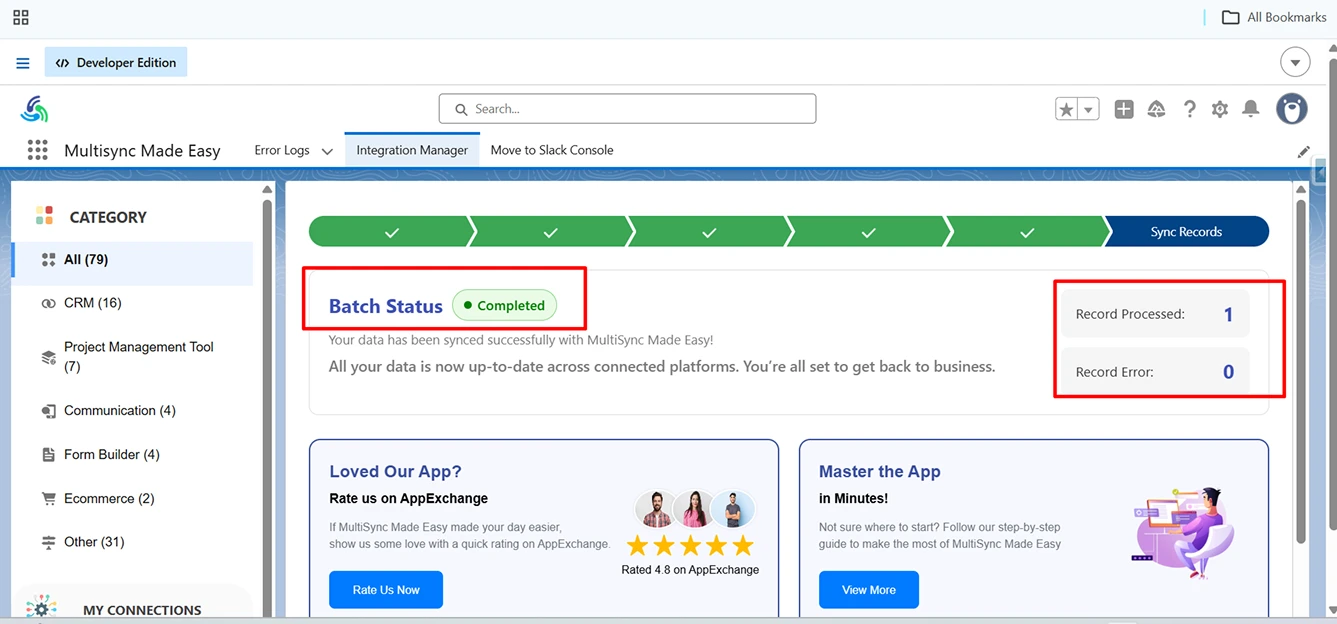The height and width of the screenshot is (624, 1337).
Task: Click the pencil edit navigation icon
Action: (x=1303, y=152)
